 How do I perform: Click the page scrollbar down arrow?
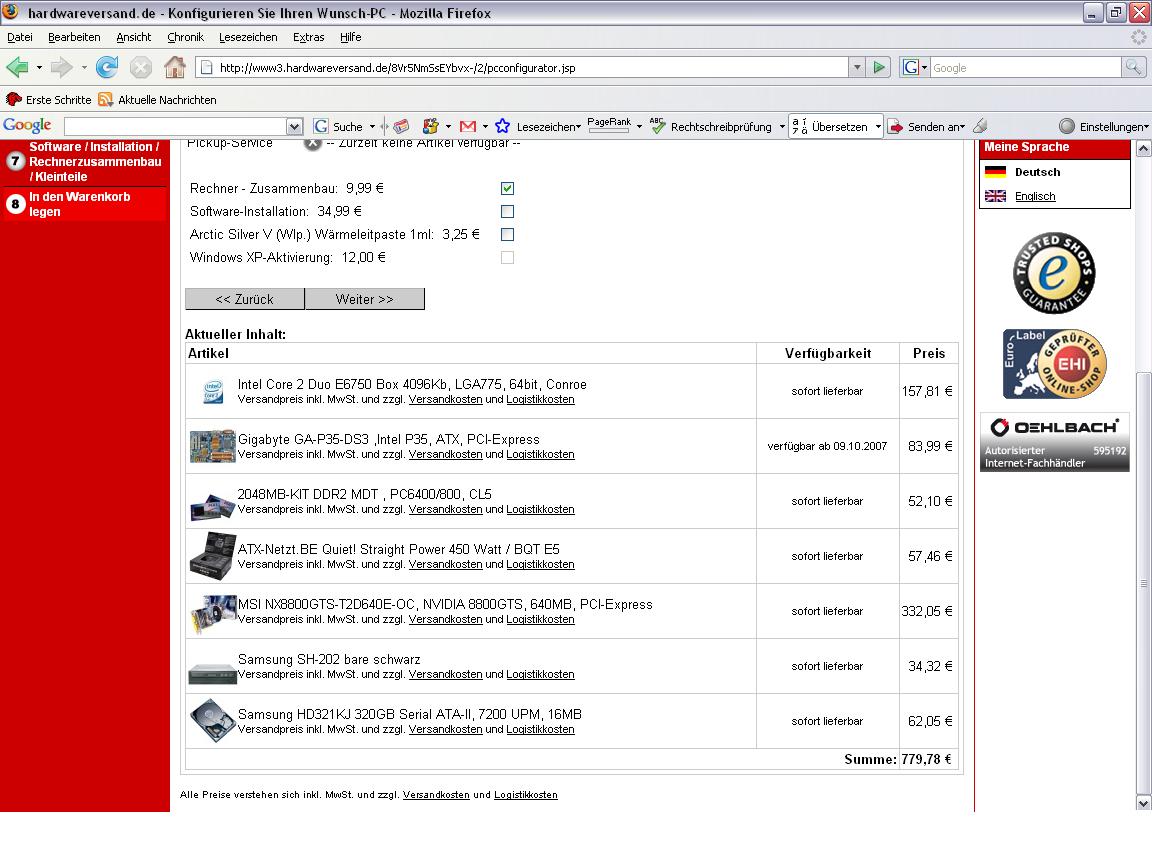1143,803
